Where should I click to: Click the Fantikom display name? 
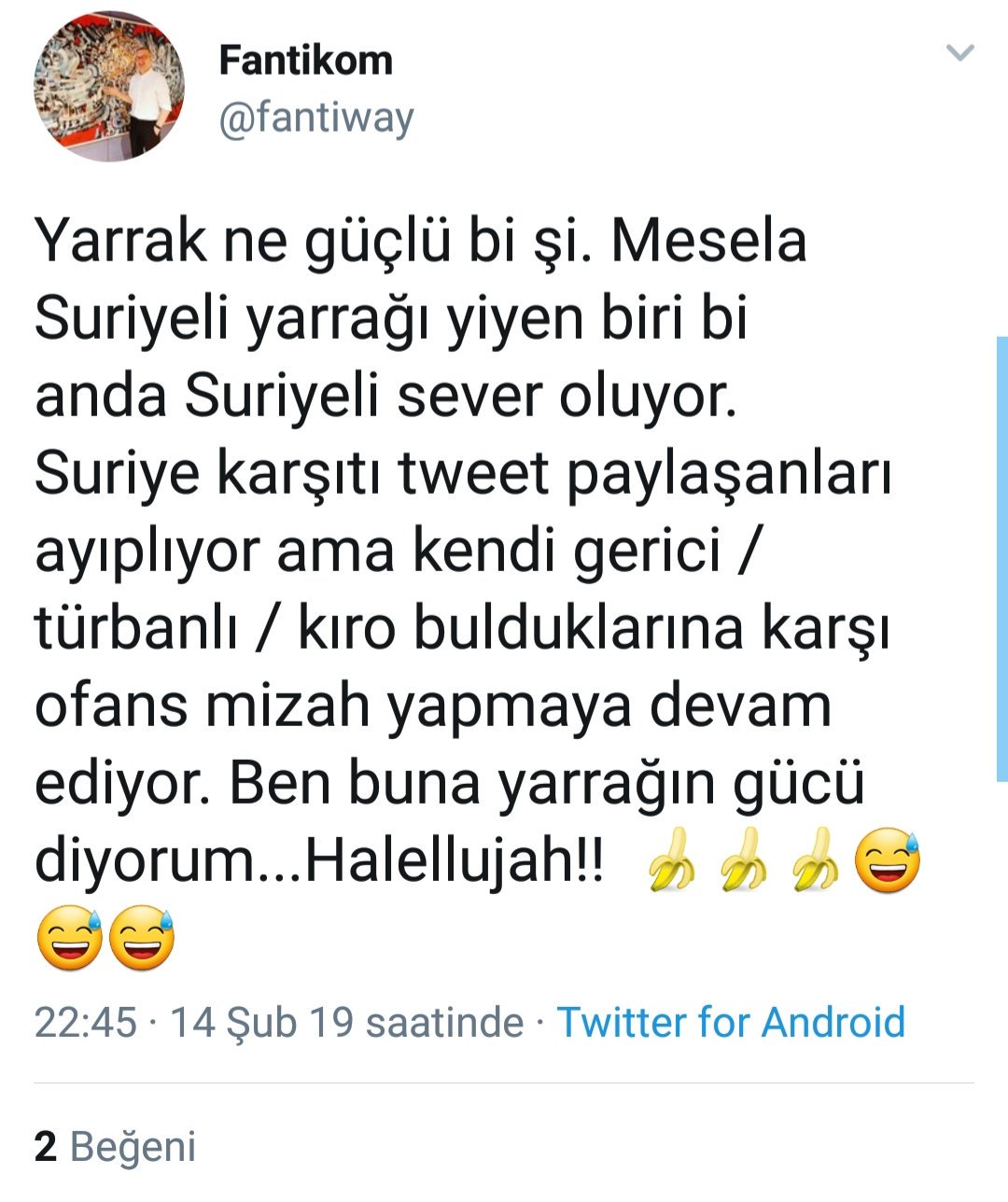(306, 61)
